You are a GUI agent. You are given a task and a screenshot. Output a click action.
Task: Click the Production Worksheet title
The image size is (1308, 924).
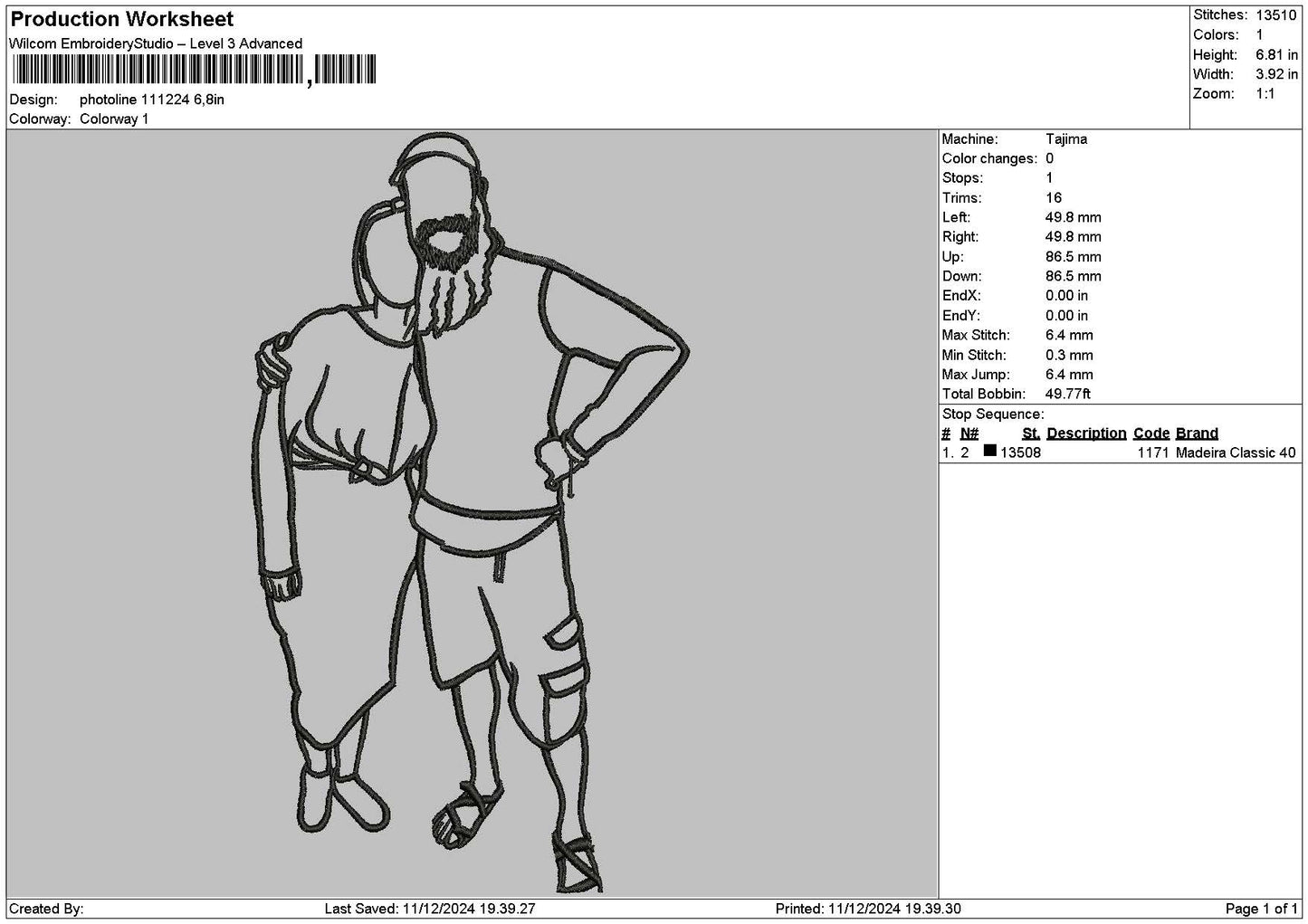click(x=122, y=19)
